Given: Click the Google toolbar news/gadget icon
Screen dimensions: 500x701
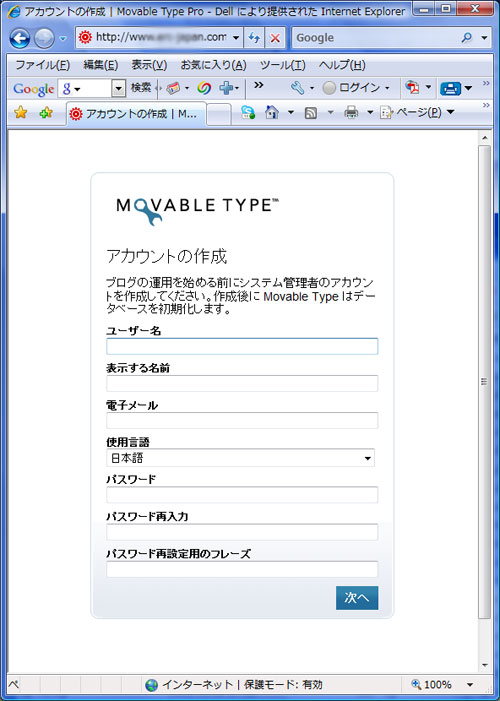Looking at the screenshot, I should tap(173, 89).
